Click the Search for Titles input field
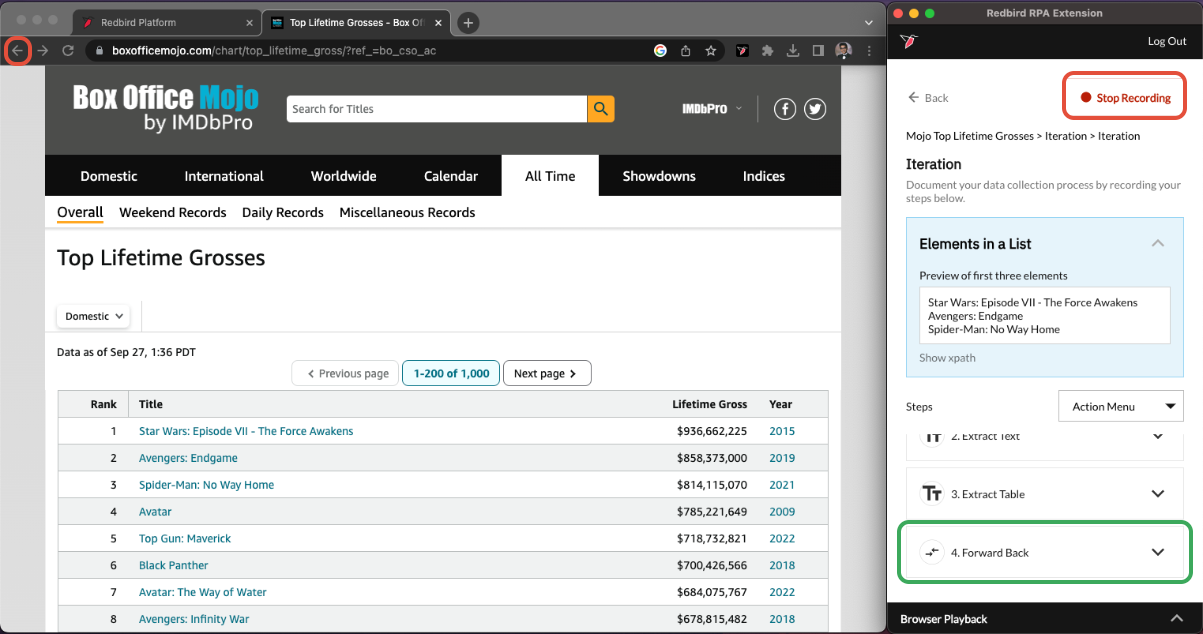This screenshot has width=1203, height=634. point(437,109)
